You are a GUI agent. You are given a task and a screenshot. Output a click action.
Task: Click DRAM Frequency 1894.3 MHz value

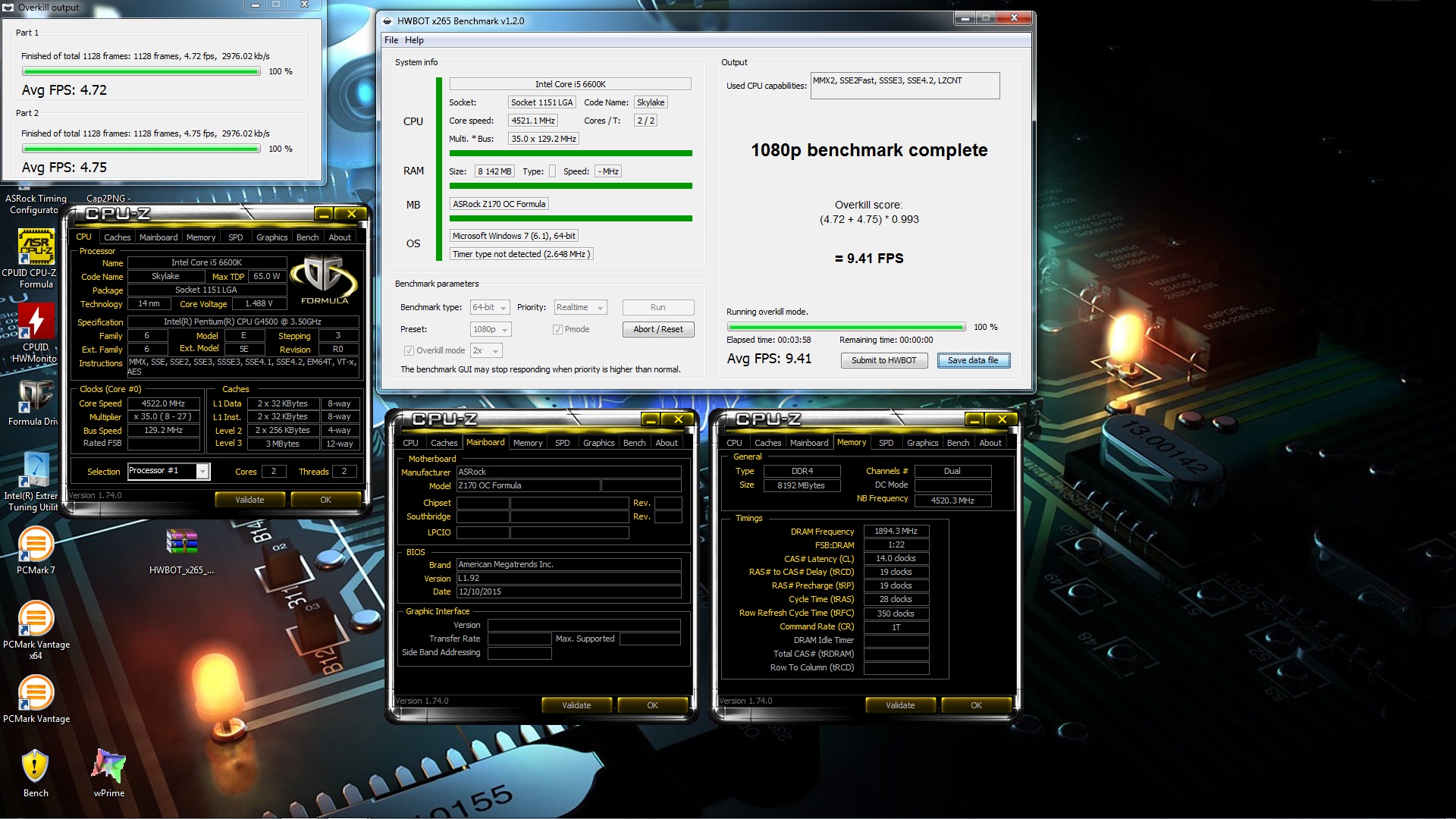coord(896,532)
